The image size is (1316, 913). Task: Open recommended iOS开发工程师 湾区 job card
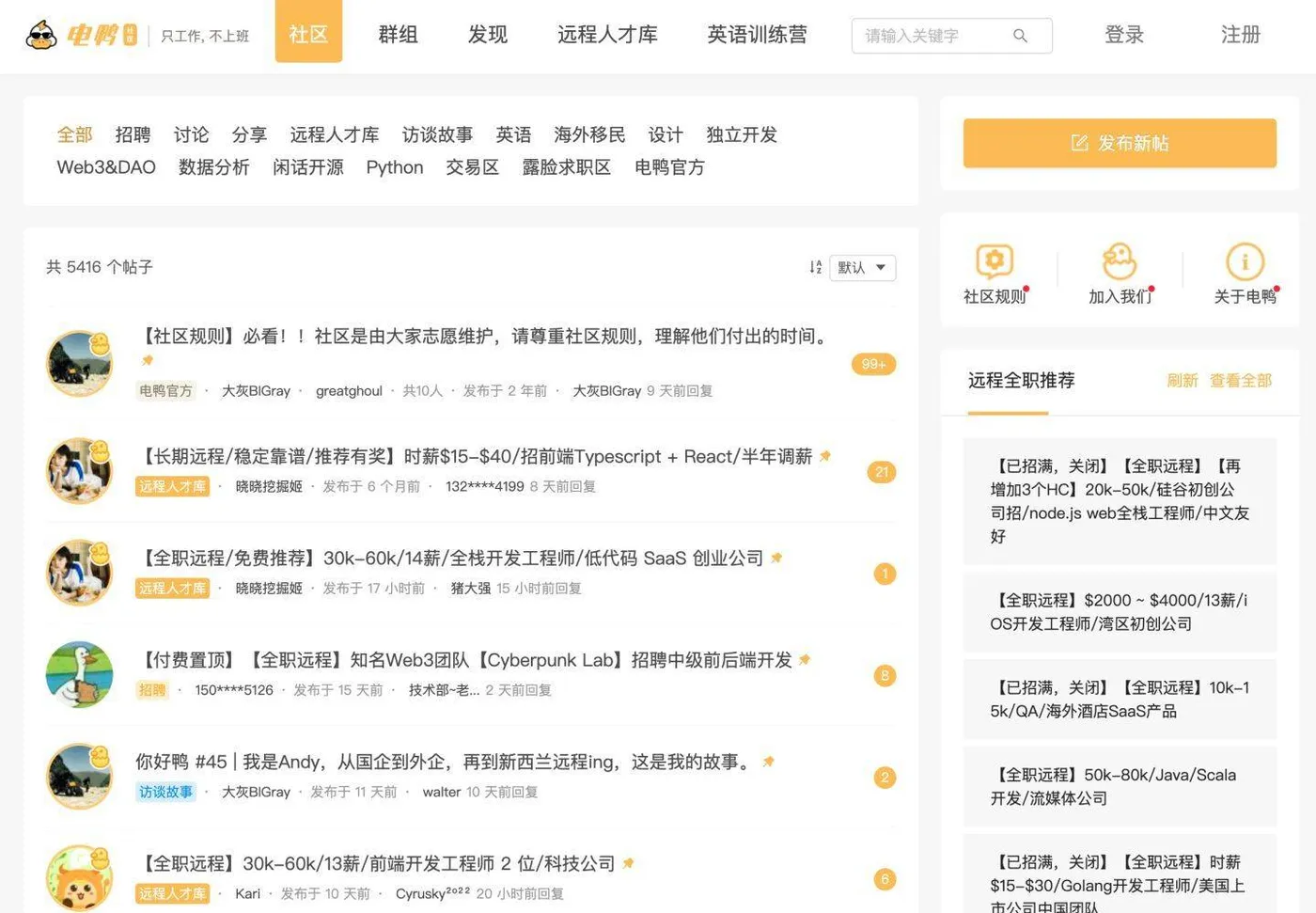[1120, 612]
